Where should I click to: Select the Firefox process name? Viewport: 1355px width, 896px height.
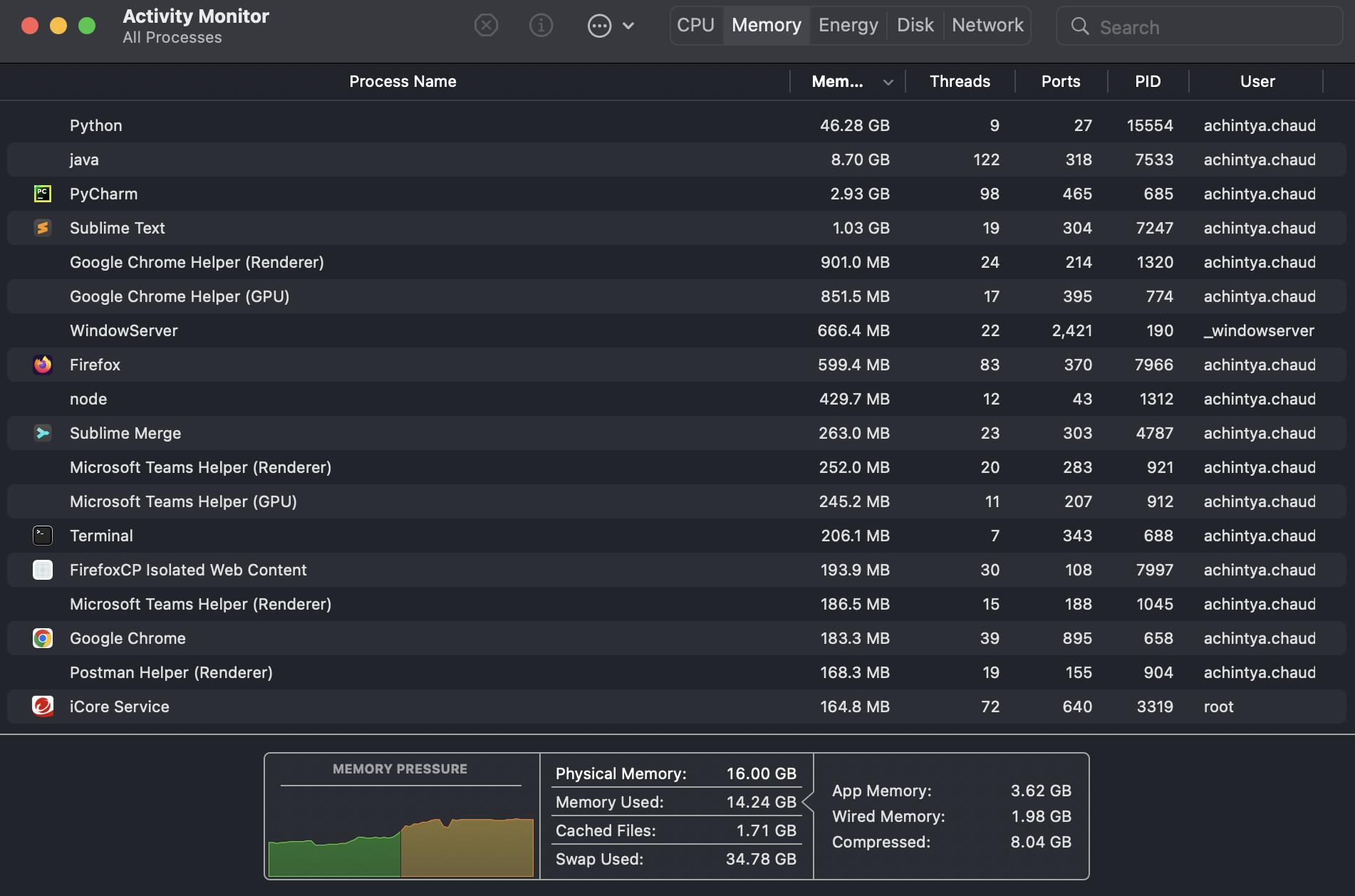point(95,365)
